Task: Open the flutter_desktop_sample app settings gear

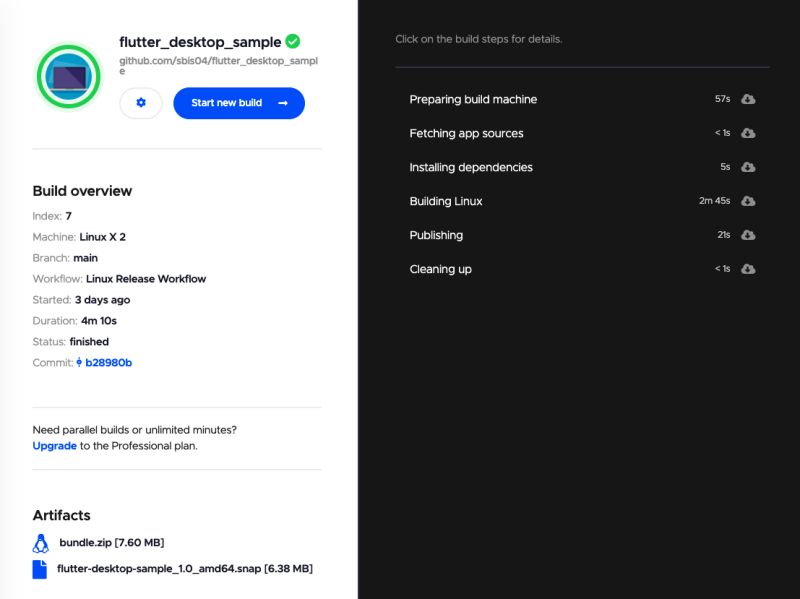Action: click(x=140, y=103)
